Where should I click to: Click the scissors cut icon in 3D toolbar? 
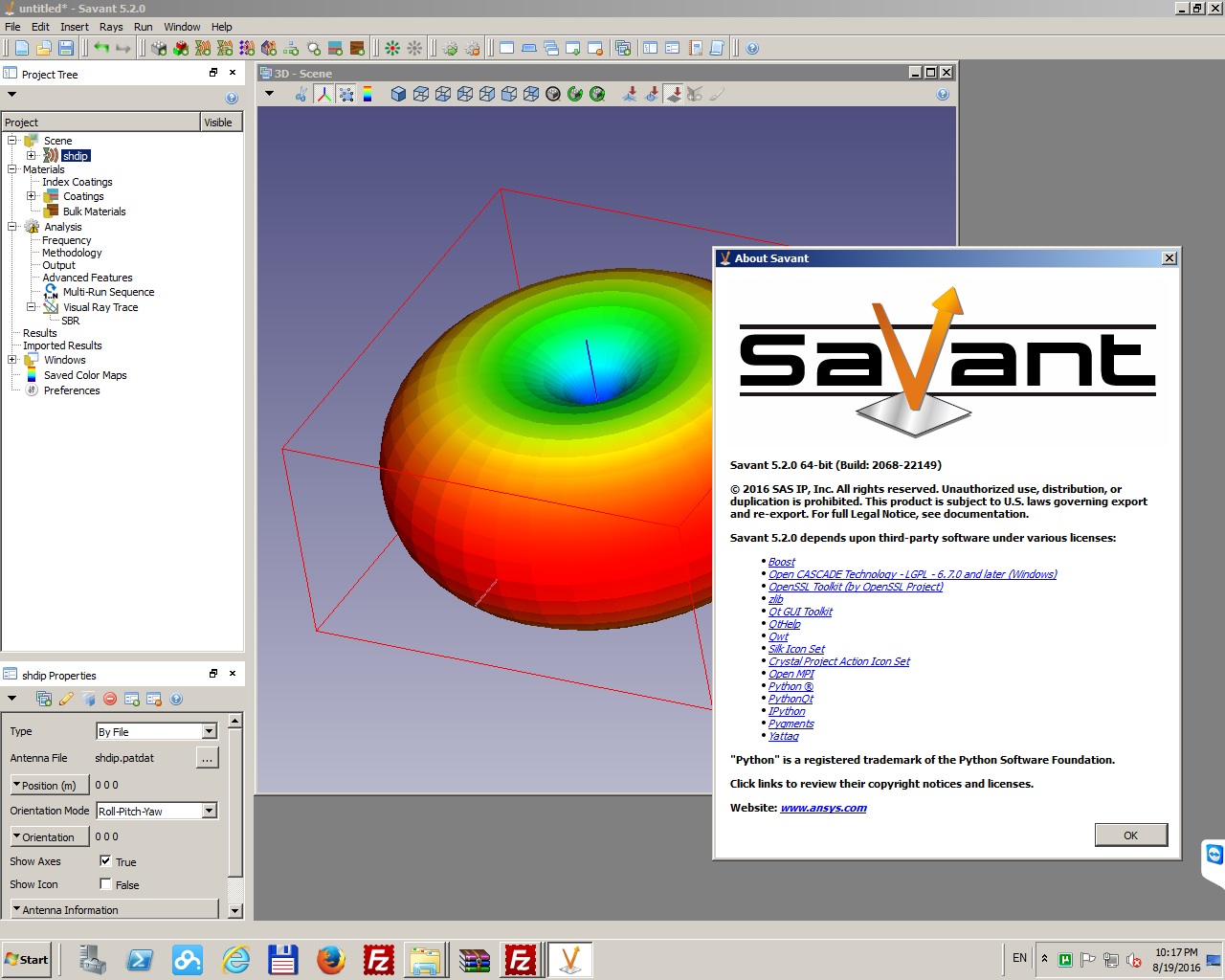tap(301, 94)
